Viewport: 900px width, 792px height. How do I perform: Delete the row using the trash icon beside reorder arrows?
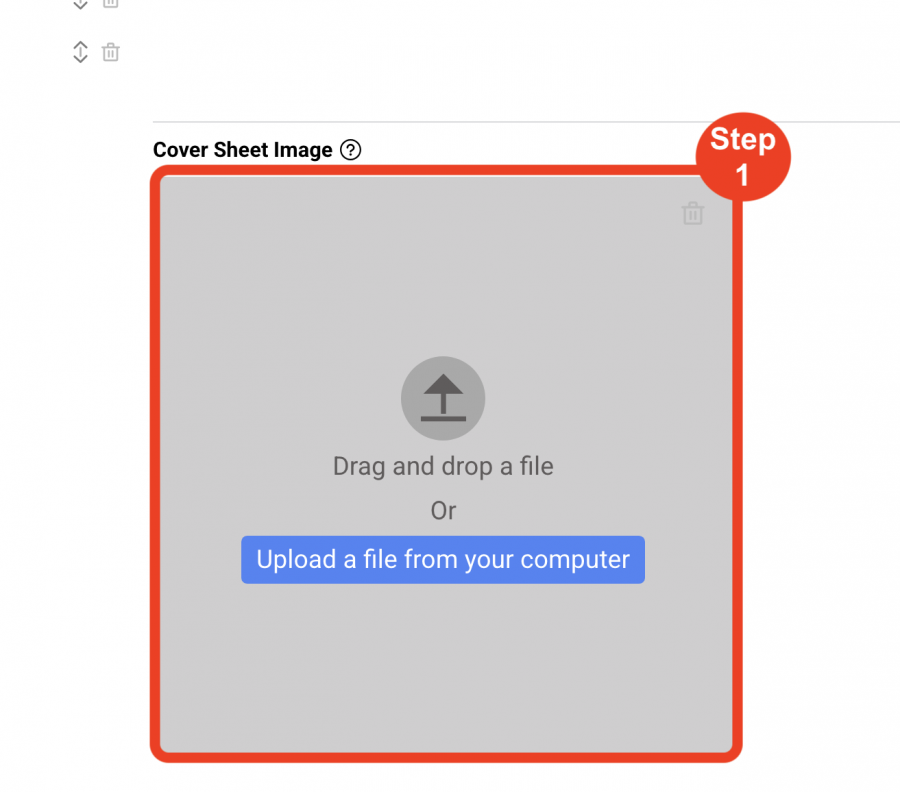pos(111,52)
